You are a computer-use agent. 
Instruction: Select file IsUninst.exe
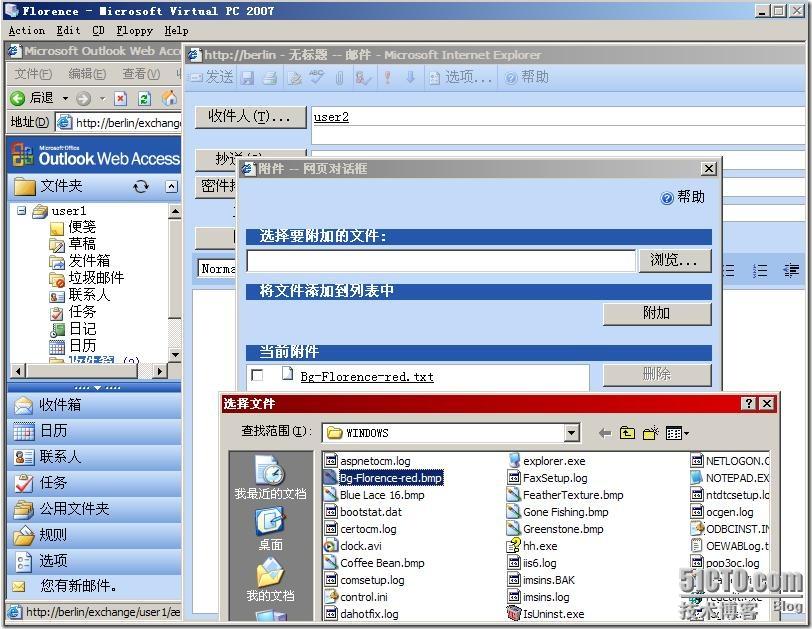coord(546,614)
